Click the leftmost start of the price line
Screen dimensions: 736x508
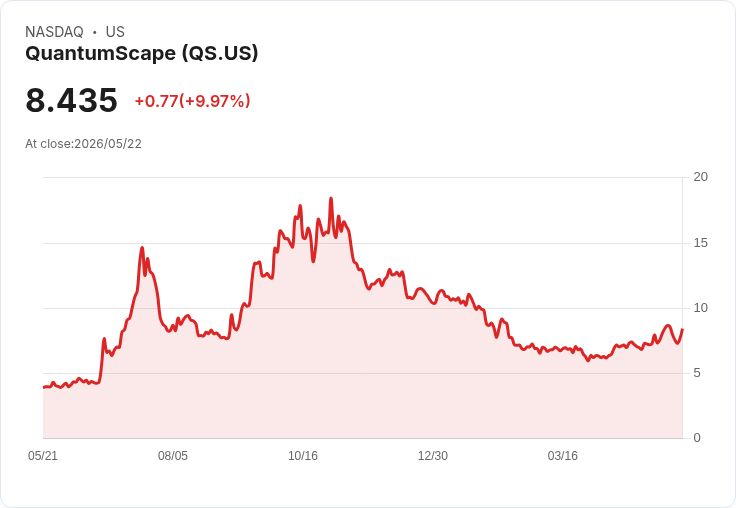pyautogui.click(x=44, y=387)
